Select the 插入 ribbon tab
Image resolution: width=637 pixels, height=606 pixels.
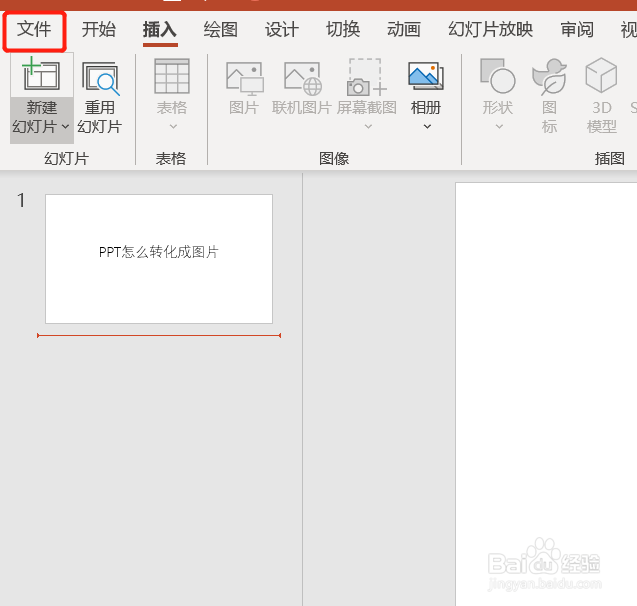coord(160,30)
